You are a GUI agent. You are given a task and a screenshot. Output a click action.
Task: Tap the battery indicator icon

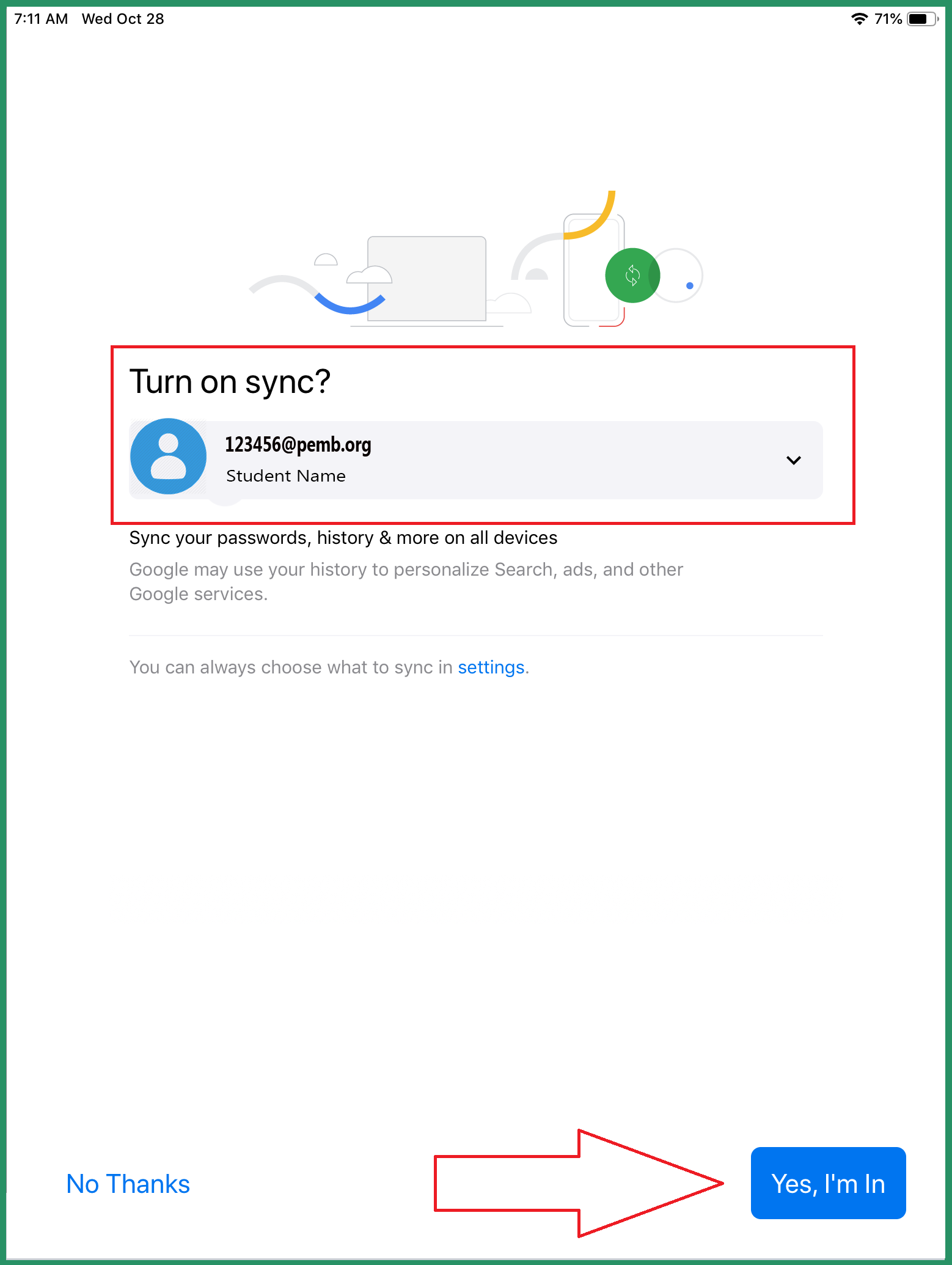click(x=923, y=19)
